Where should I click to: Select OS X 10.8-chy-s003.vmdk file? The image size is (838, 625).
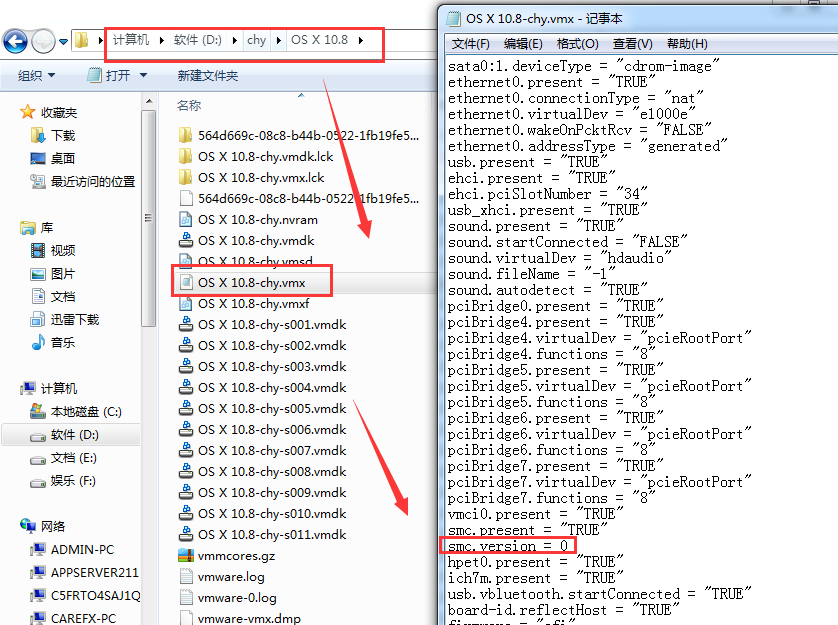coord(262,366)
